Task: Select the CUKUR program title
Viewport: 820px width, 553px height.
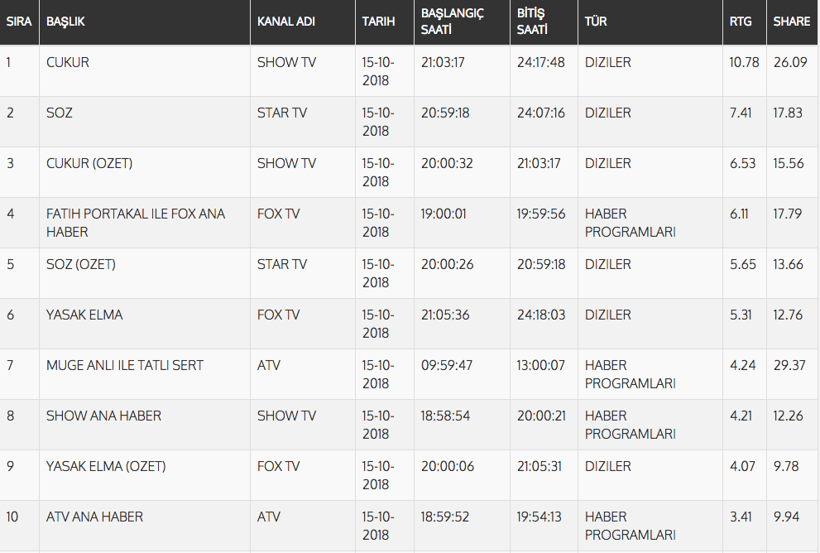Action: tap(68, 62)
